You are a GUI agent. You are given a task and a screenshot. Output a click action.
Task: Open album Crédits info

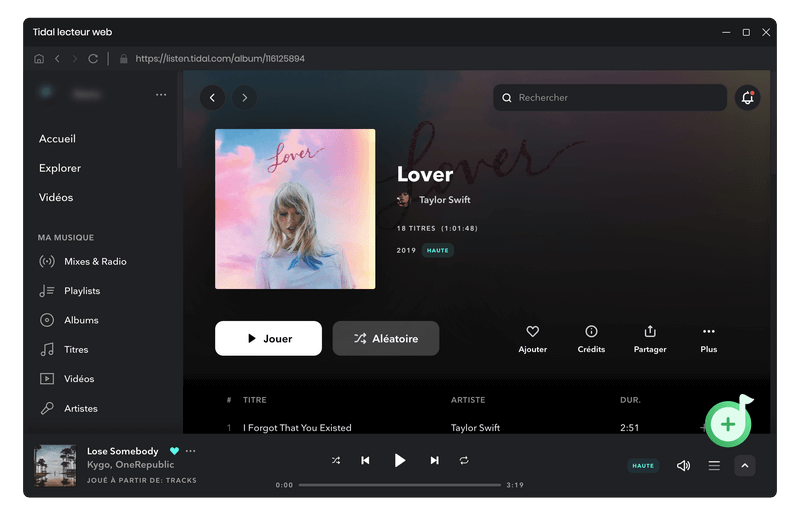591,339
